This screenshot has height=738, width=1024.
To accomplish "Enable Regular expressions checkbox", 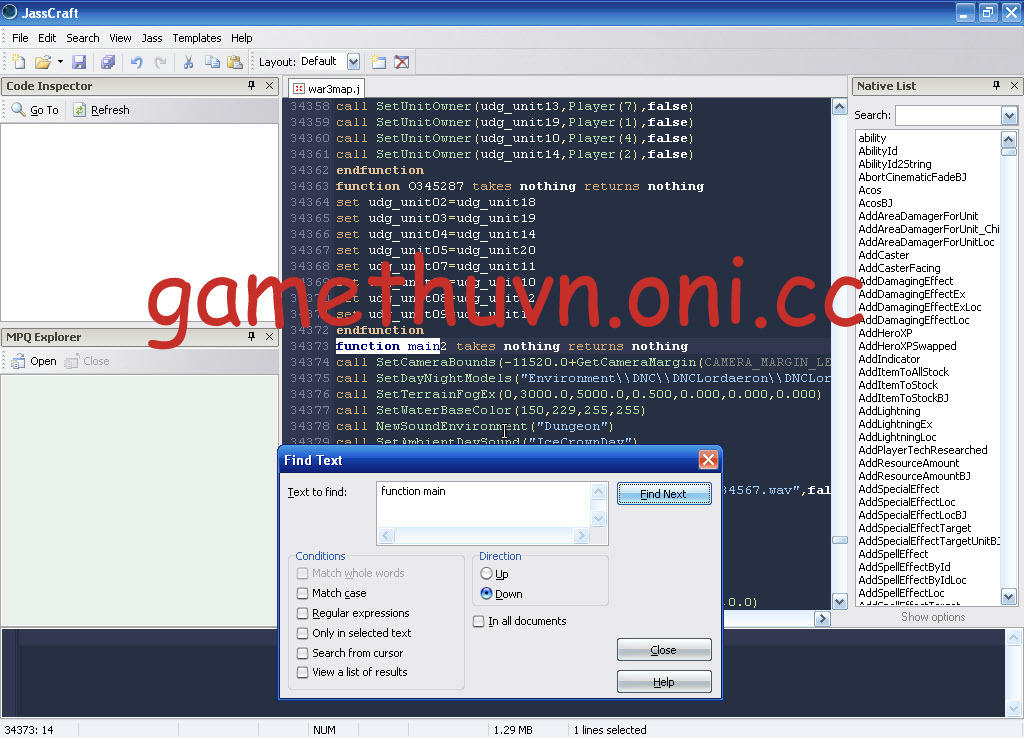I will (x=302, y=613).
